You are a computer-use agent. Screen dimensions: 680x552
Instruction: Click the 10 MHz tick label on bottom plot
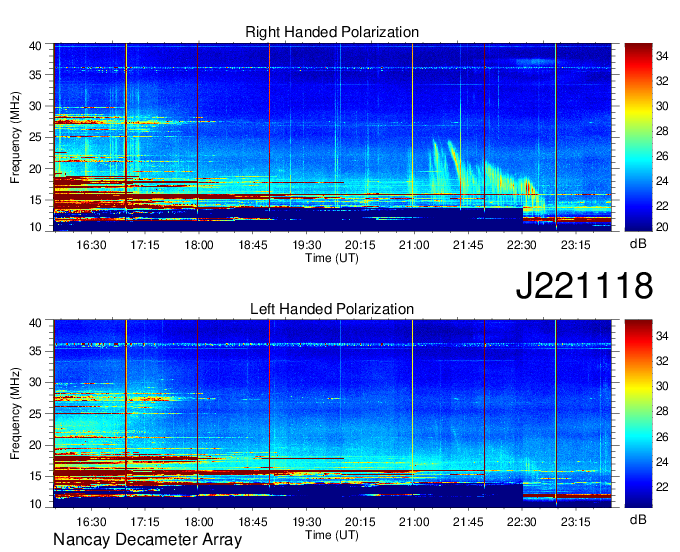(36, 504)
